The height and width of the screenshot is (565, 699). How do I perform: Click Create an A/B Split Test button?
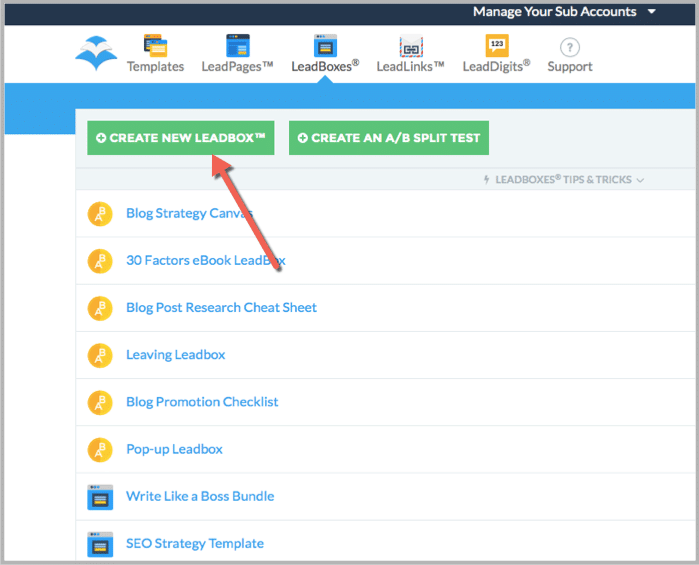[x=389, y=138]
